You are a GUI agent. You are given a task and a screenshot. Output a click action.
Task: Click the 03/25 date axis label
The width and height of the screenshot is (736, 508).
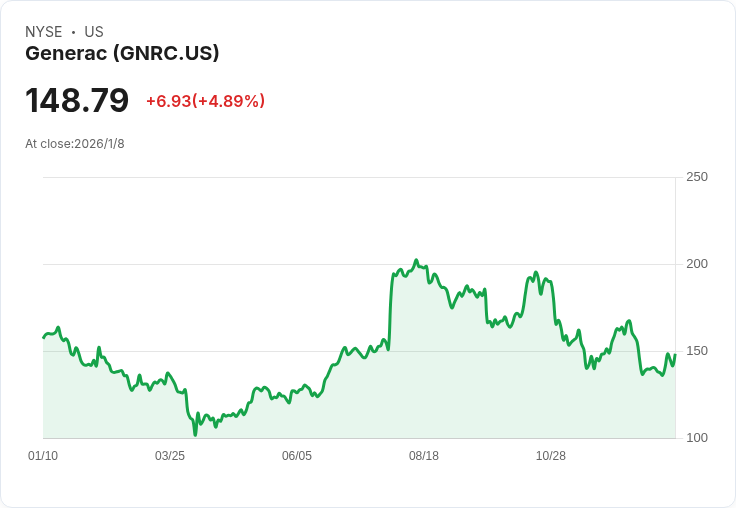coord(170,456)
